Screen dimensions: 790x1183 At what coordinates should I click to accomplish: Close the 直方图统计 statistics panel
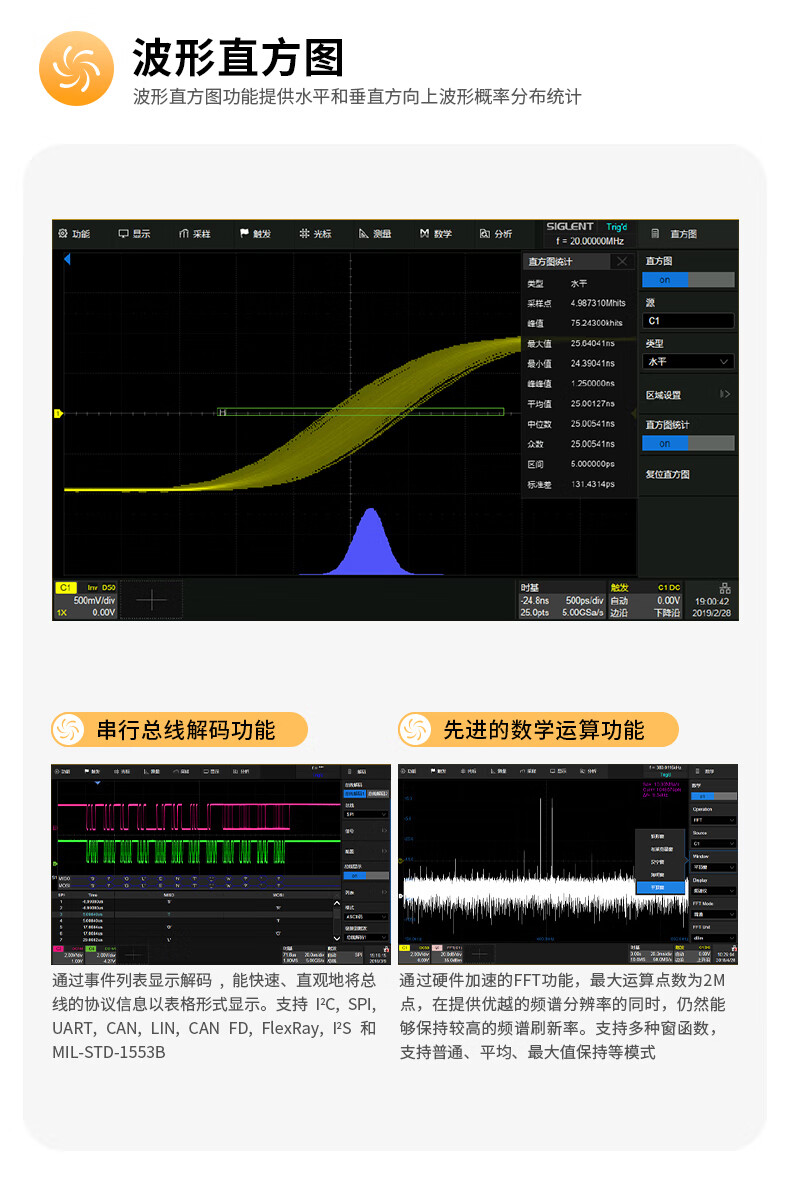pyautogui.click(x=622, y=262)
